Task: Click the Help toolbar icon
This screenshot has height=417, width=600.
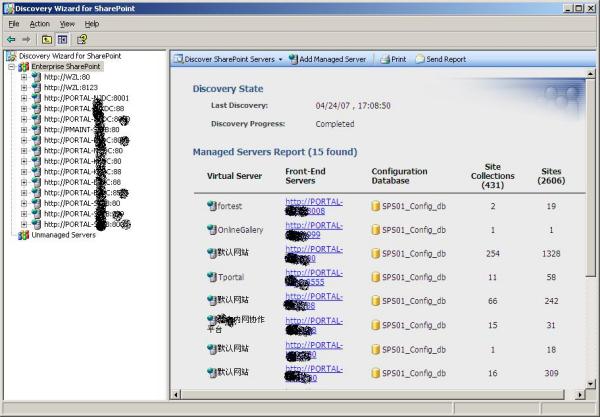Action: click(82, 39)
